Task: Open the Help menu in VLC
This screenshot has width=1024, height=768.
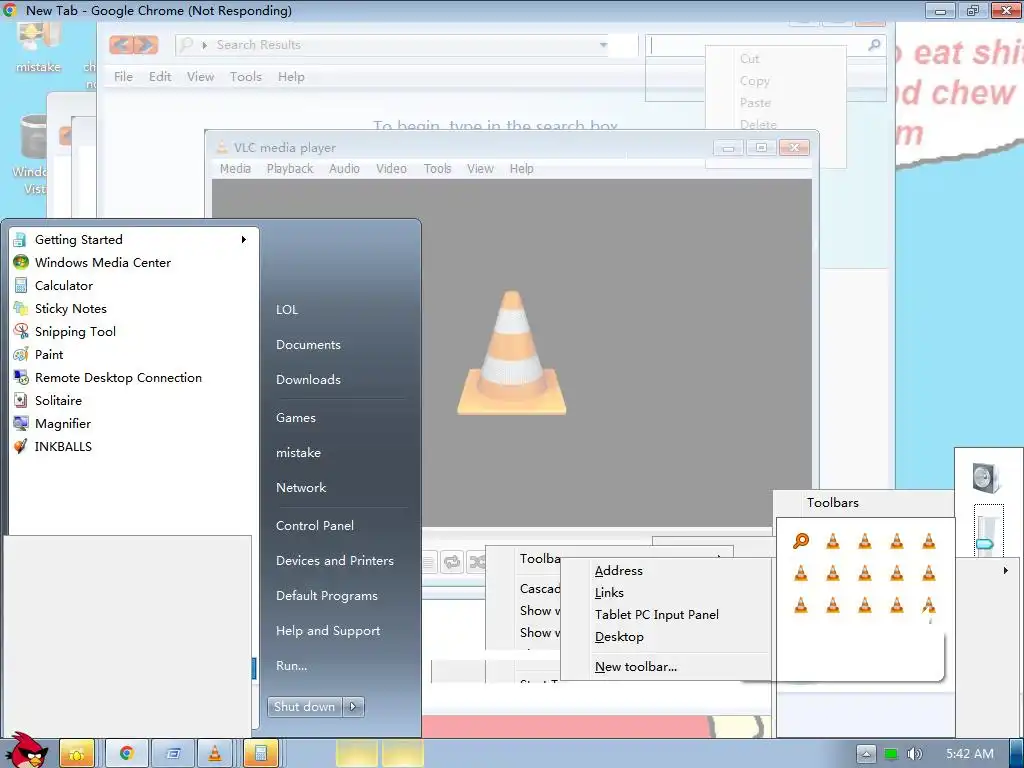Action: click(521, 168)
